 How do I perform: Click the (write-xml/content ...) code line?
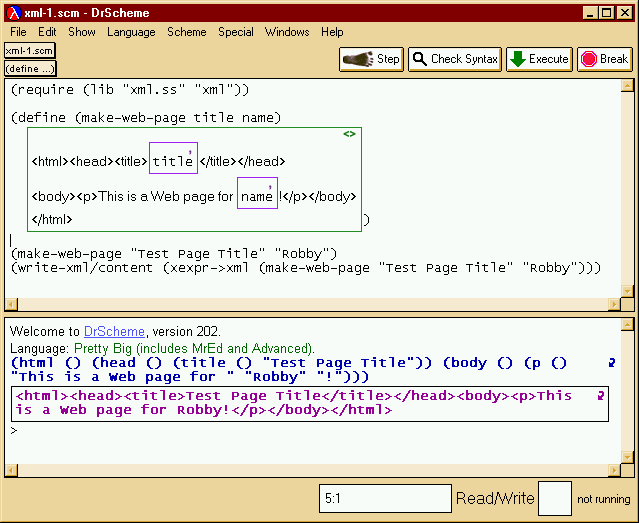(x=306, y=268)
